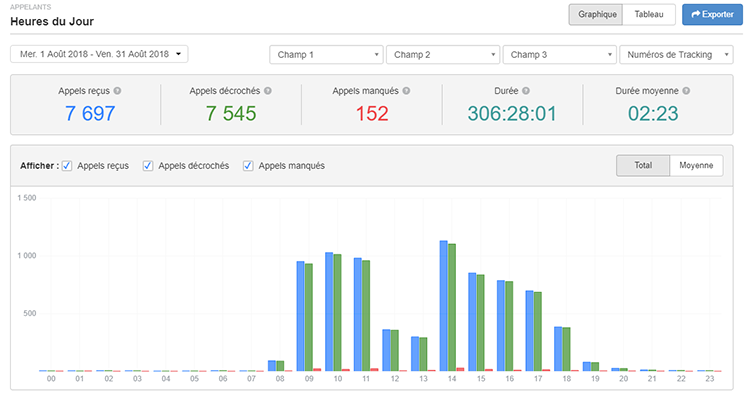Select the Total chart mode
750x401 pixels.
coord(642,165)
